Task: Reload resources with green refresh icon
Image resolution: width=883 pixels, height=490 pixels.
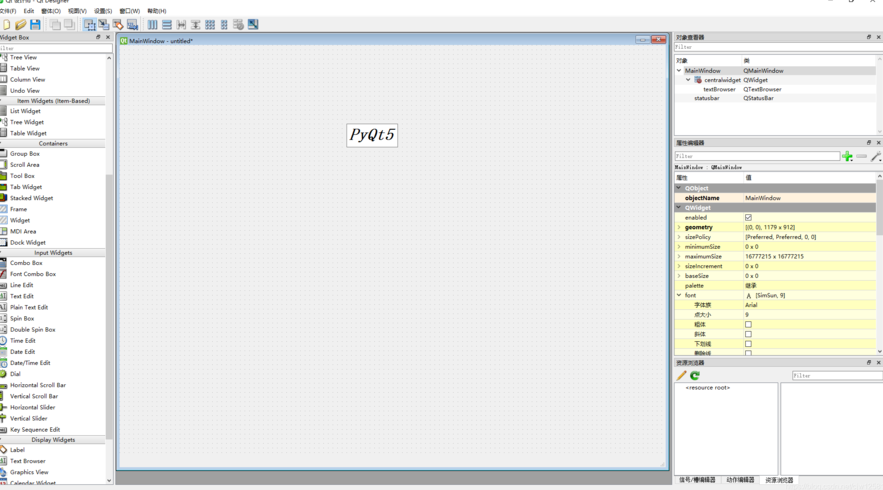Action: 695,375
